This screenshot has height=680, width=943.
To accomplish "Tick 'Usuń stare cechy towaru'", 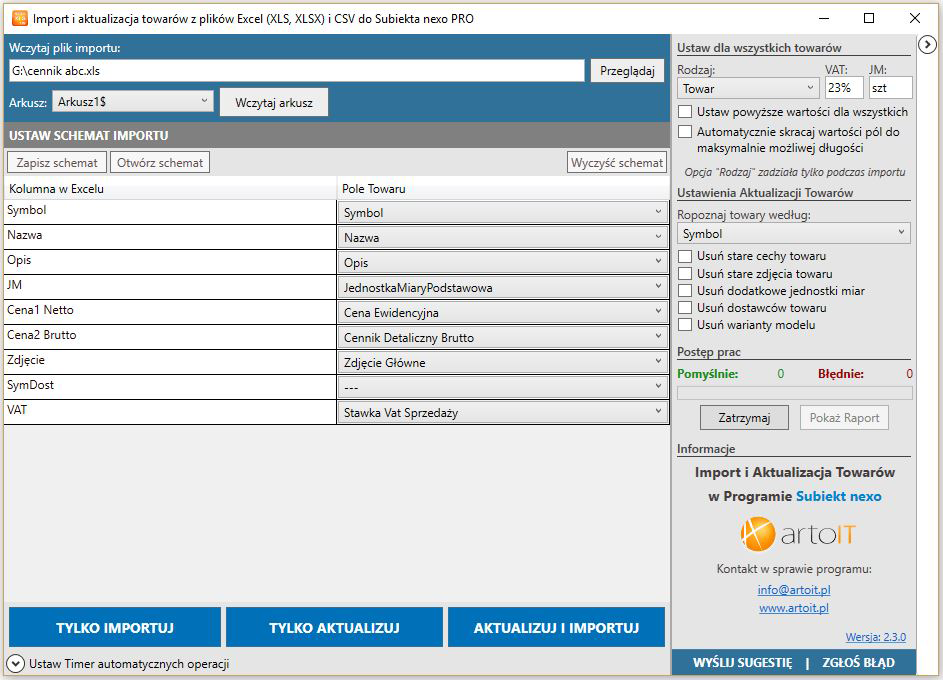I will point(685,256).
